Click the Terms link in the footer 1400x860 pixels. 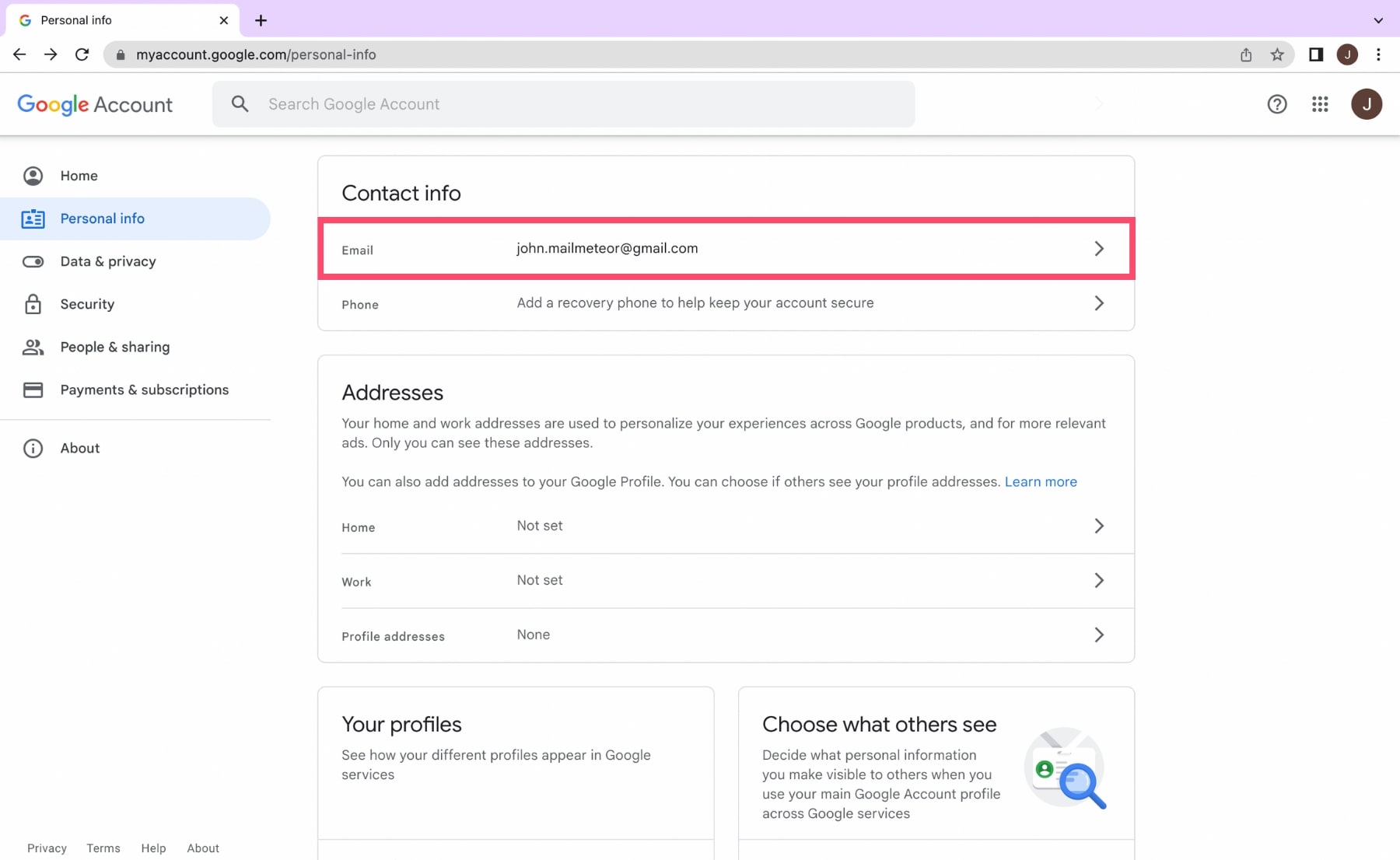click(x=103, y=848)
